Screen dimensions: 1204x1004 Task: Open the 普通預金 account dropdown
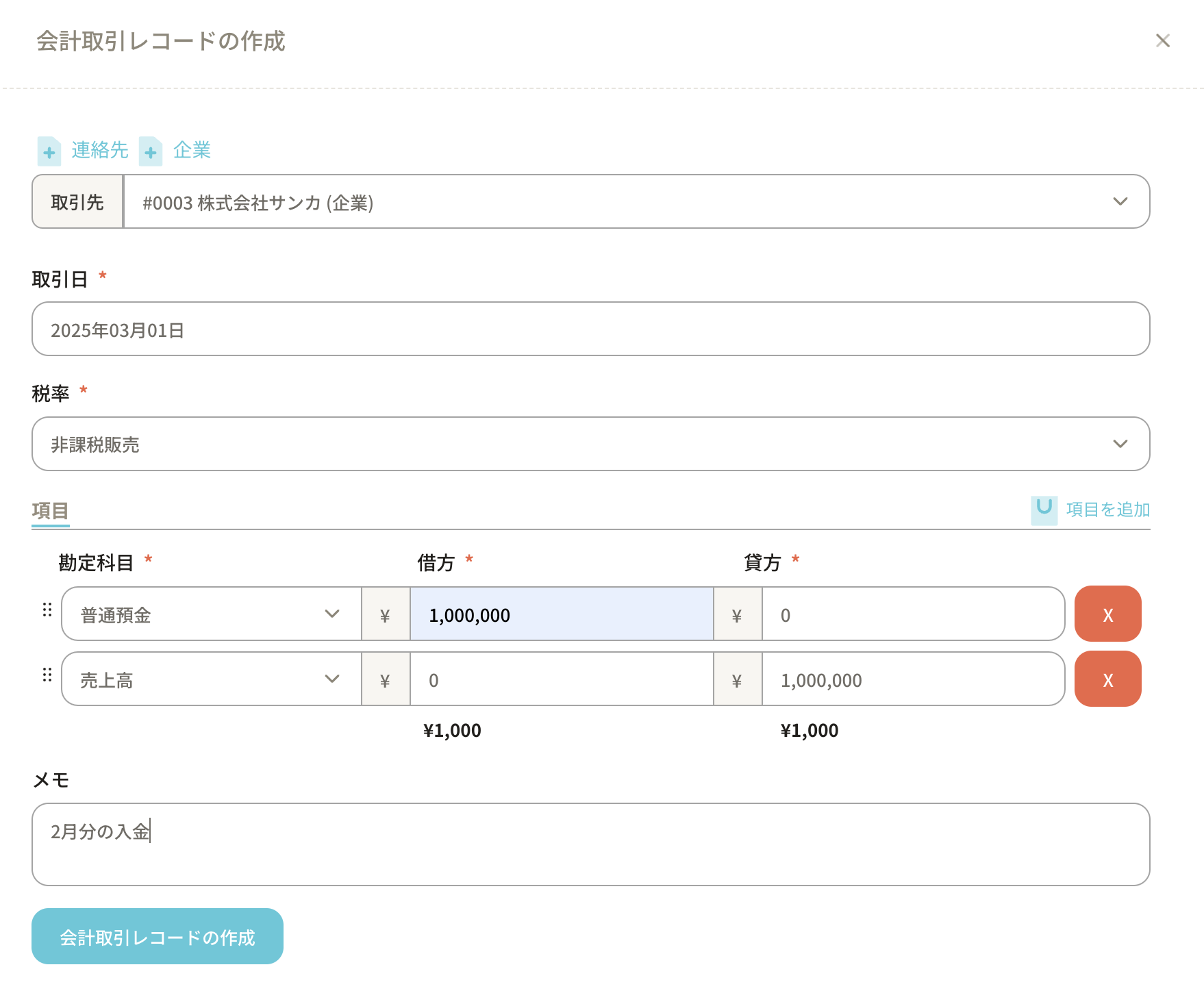pyautogui.click(x=211, y=614)
